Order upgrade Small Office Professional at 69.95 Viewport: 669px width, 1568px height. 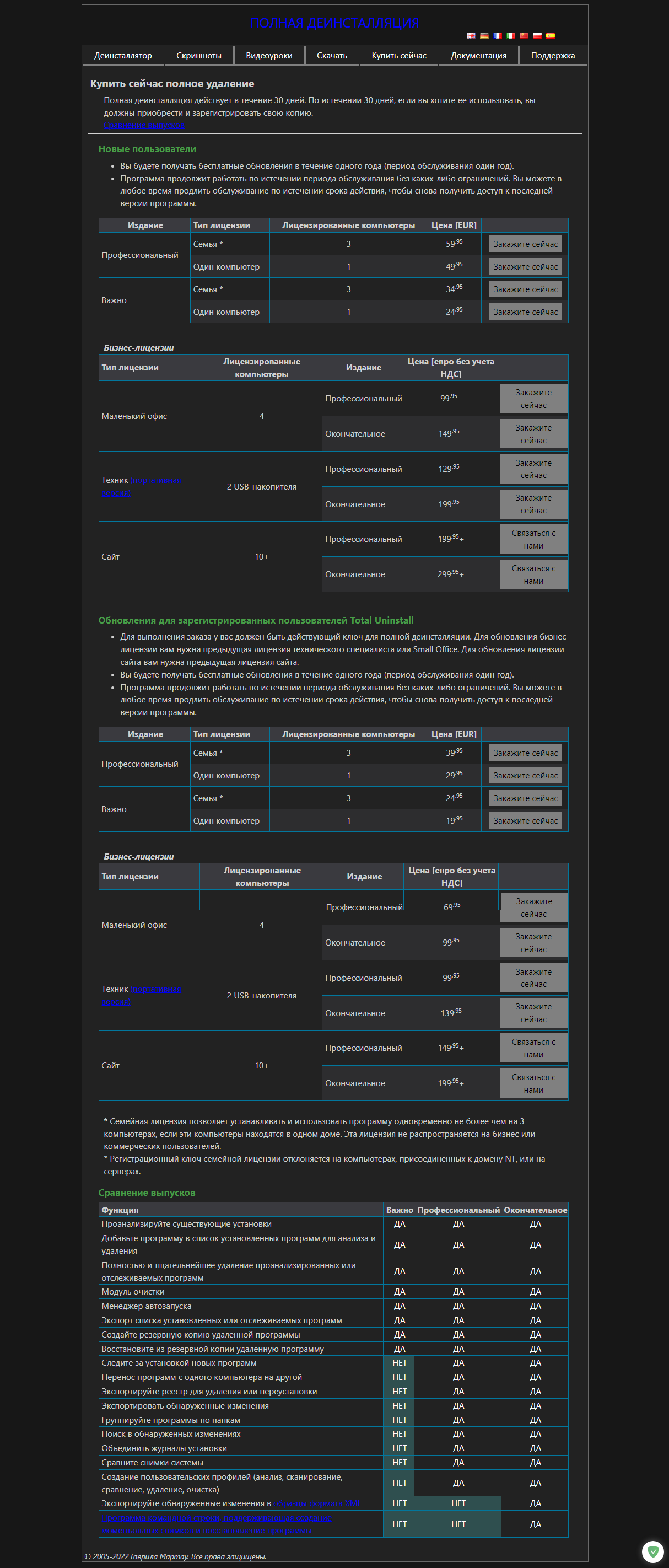[x=533, y=907]
